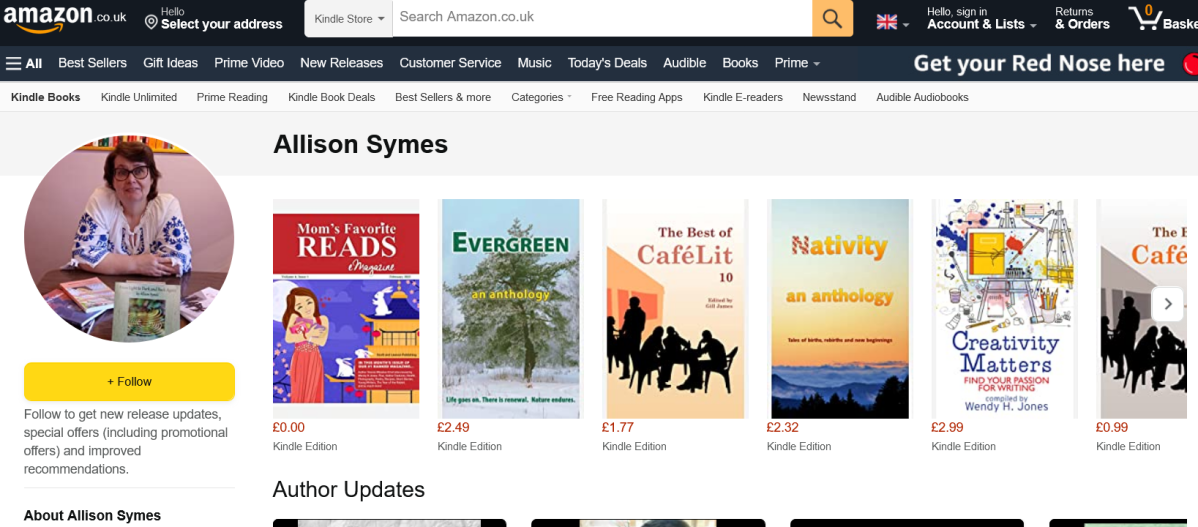
Task: Type in the Search Amazon.co.uk field
Action: coord(601,17)
